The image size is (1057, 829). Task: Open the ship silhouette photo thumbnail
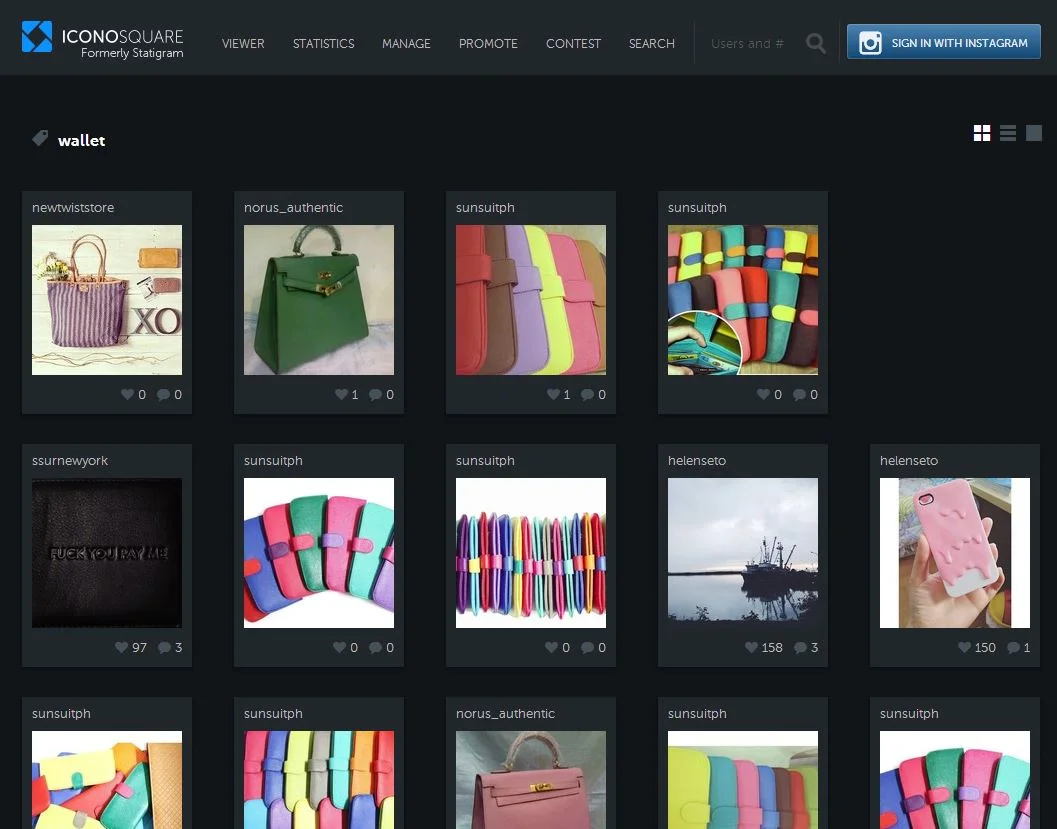tap(743, 553)
